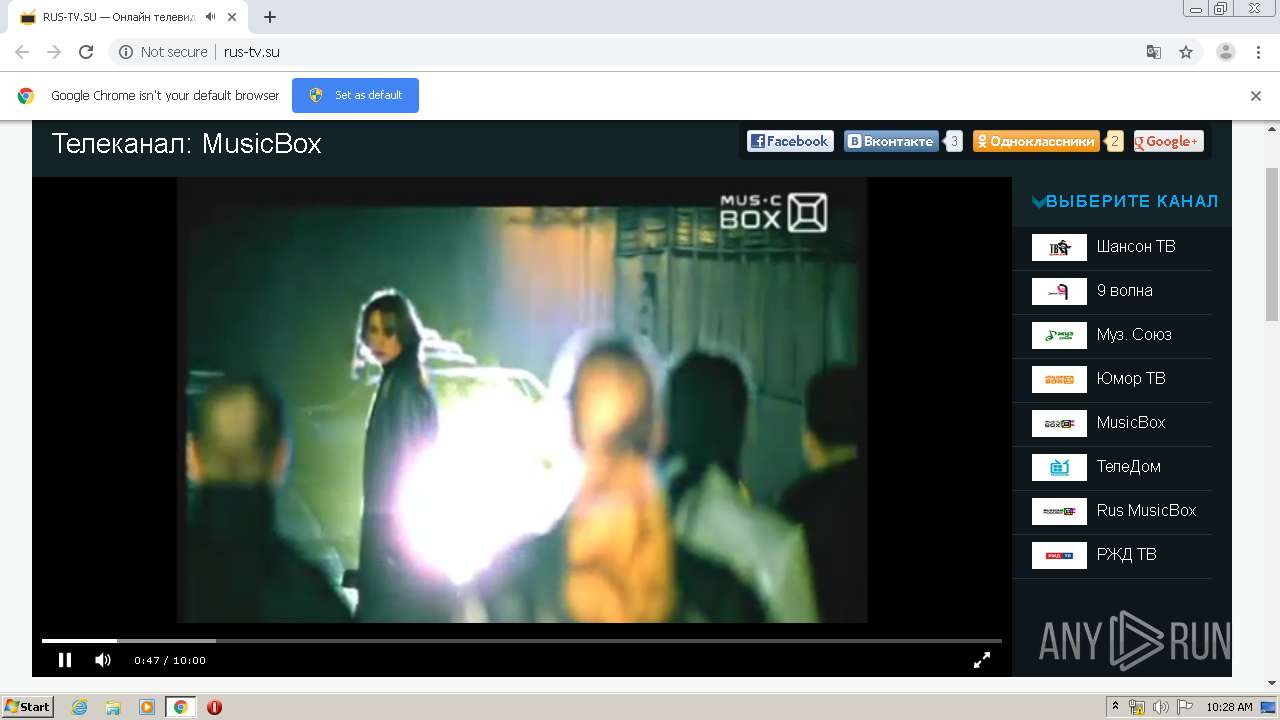Share page on Google+

click(x=1168, y=141)
